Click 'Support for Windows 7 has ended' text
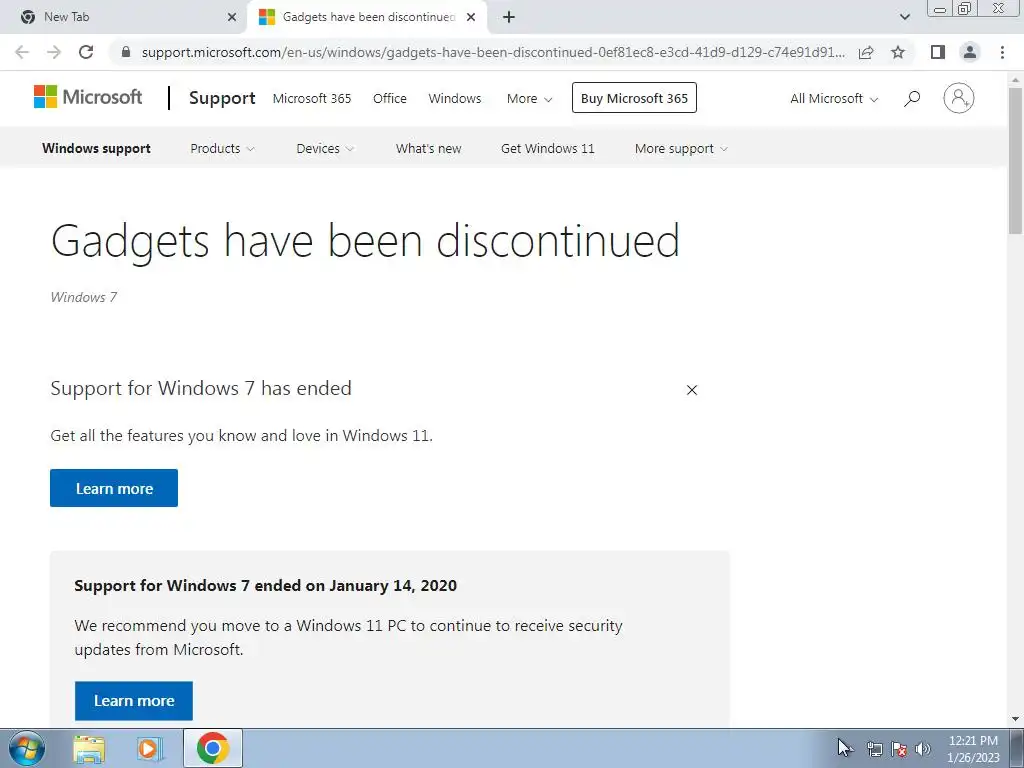Viewport: 1024px width, 768px height. coord(201,389)
